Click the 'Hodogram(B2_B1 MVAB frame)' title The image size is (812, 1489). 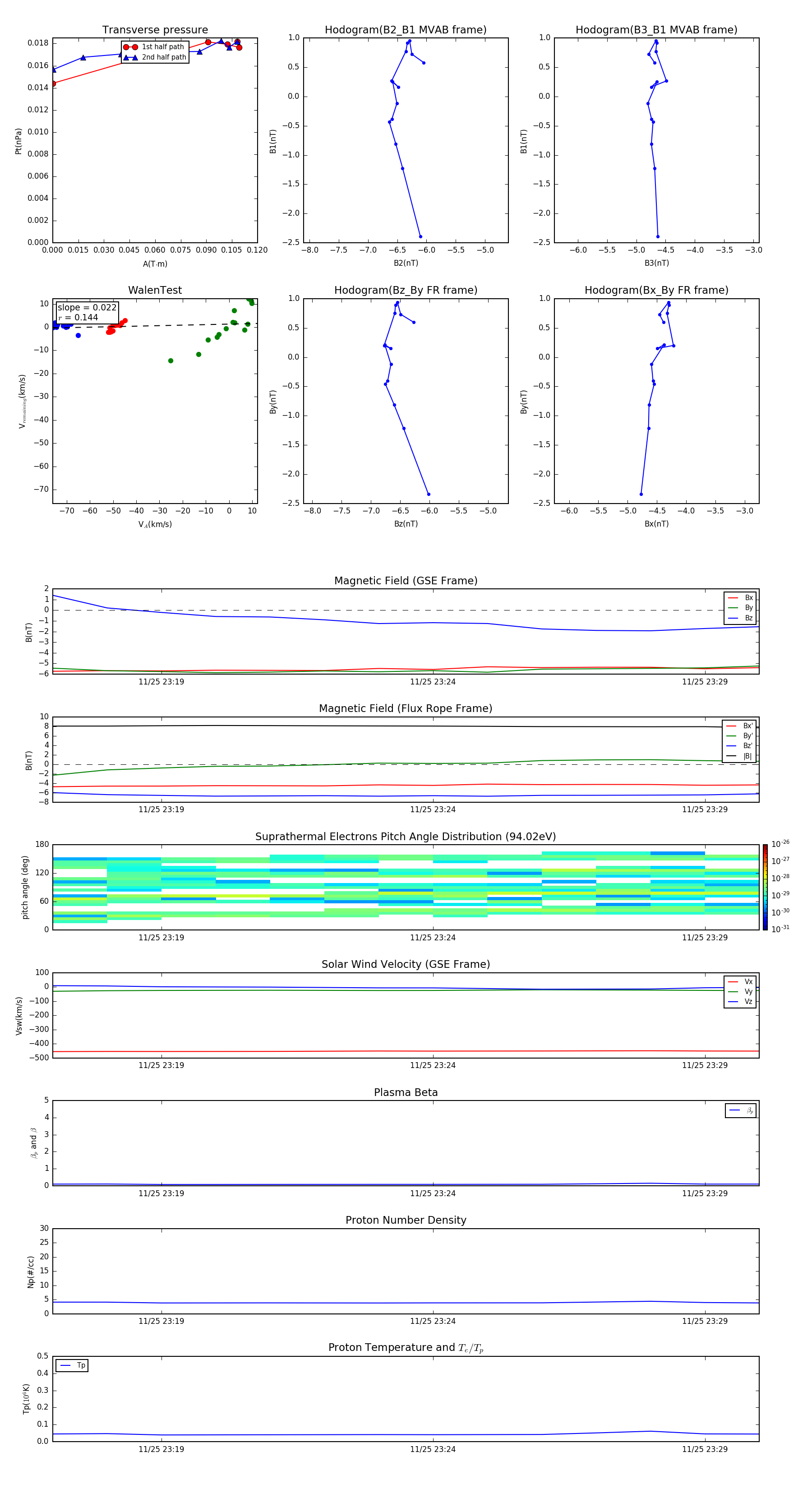(x=406, y=30)
